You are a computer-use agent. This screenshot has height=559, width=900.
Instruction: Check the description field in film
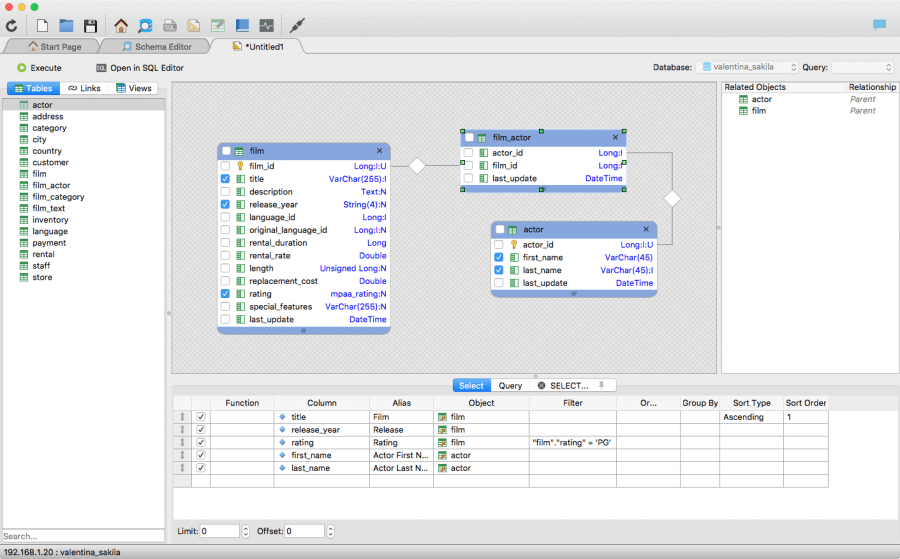tap(225, 192)
